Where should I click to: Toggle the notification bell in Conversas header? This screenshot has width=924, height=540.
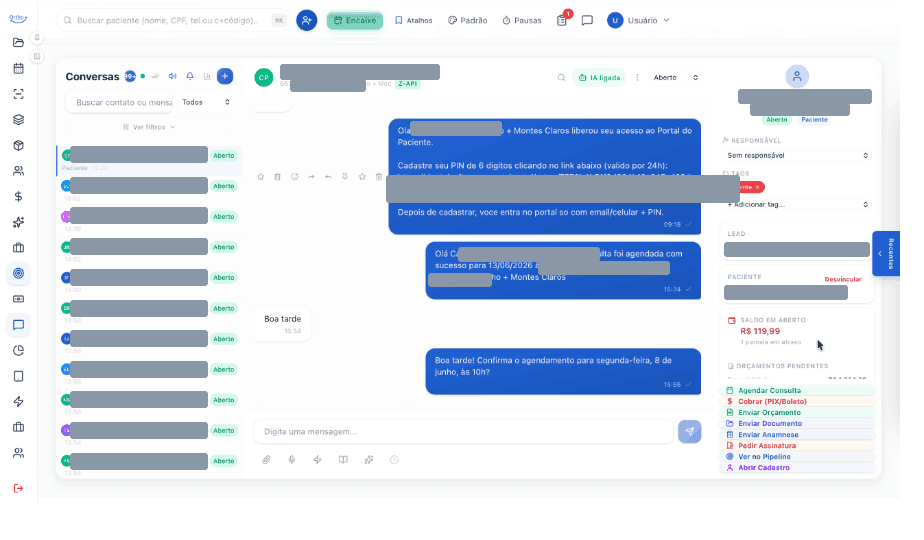(x=190, y=76)
